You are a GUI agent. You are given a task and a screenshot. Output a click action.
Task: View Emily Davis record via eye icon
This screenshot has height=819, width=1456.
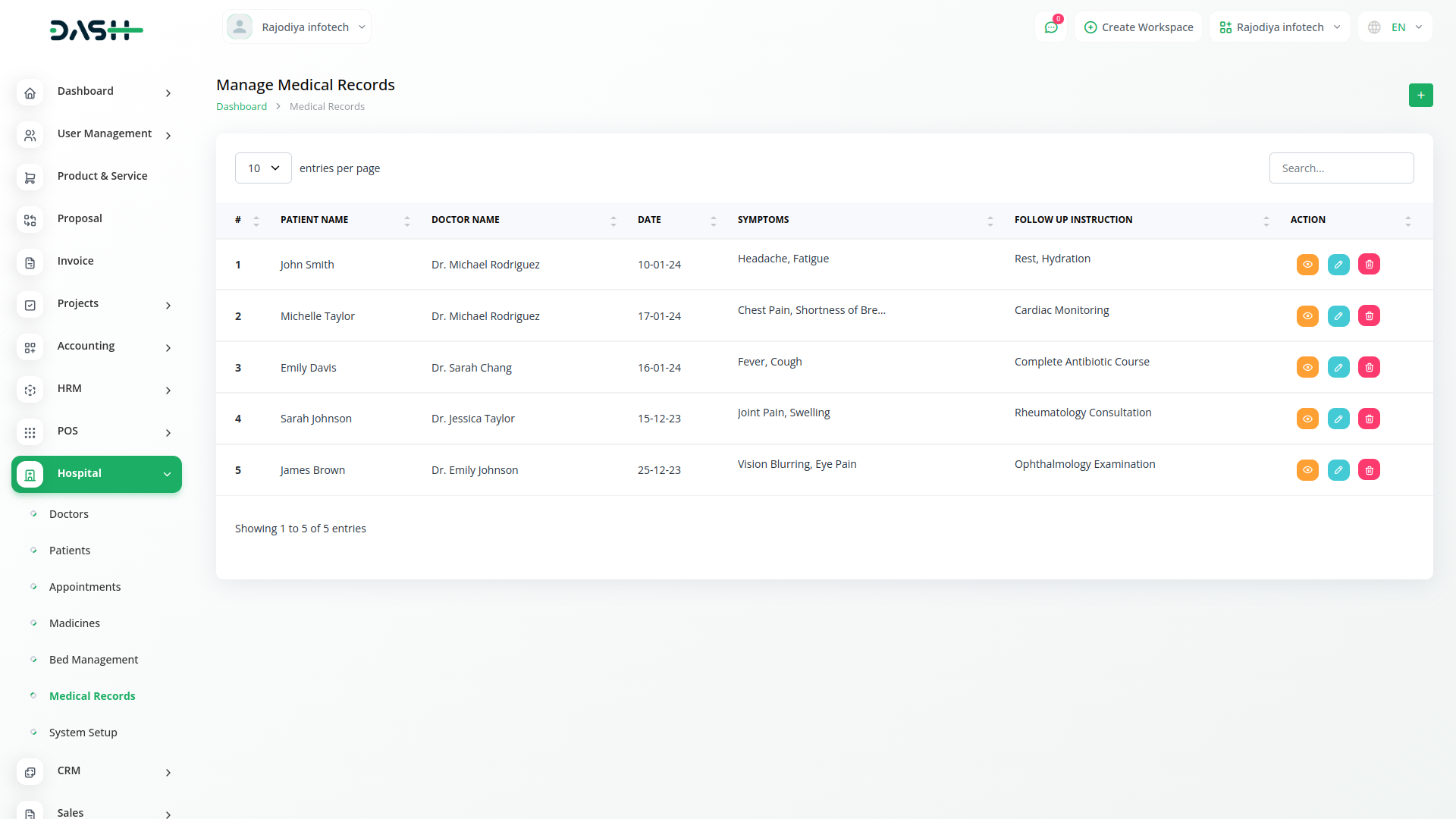[1307, 368]
